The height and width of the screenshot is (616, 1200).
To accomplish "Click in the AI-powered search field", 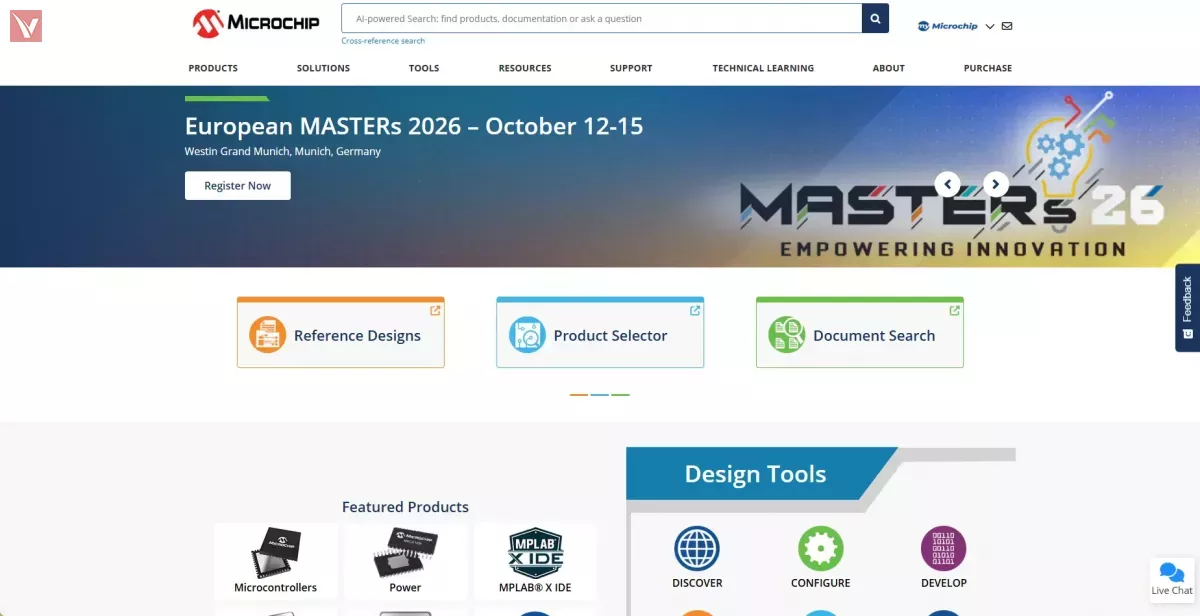I will pyautogui.click(x=601, y=18).
